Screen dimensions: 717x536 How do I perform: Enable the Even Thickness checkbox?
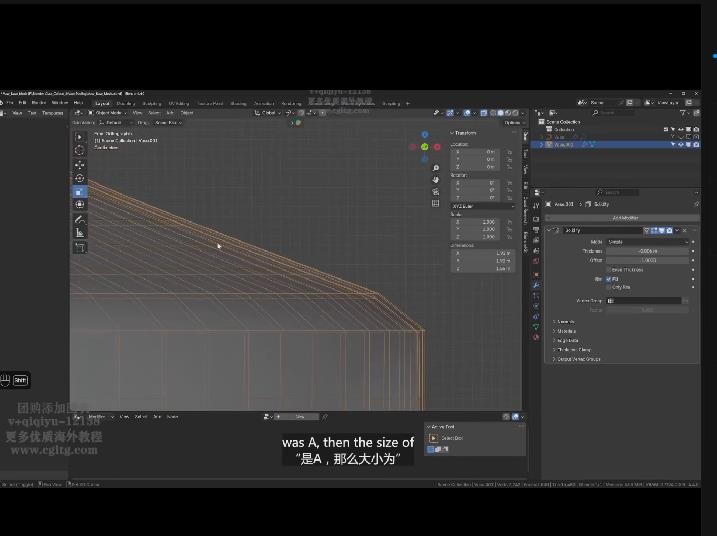click(x=609, y=269)
